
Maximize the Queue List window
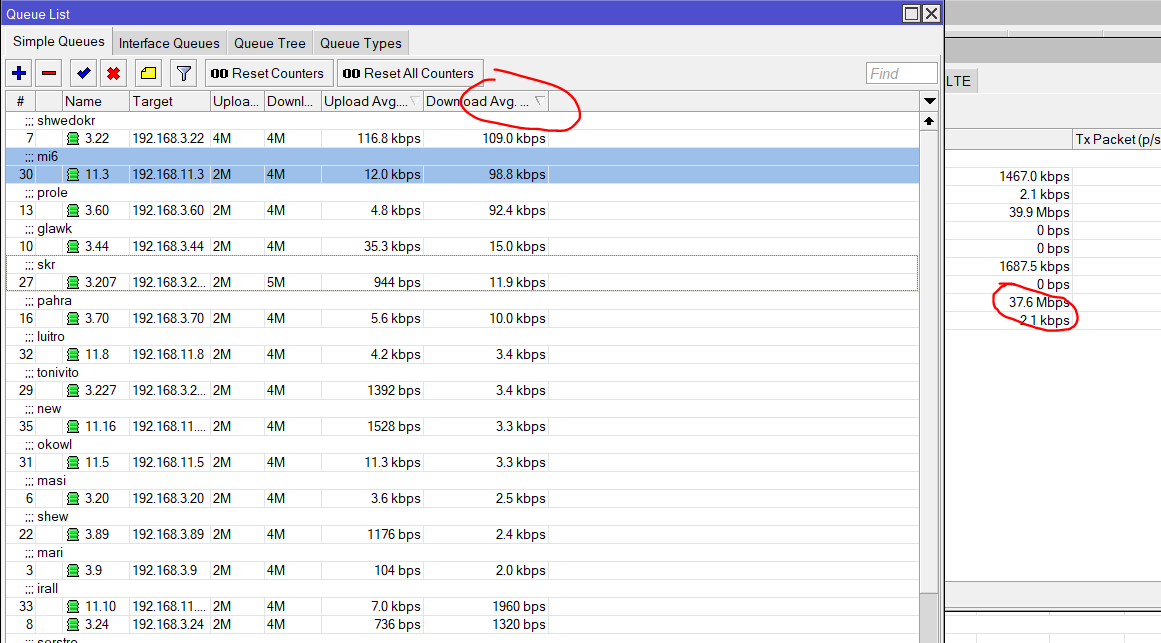pos(911,13)
